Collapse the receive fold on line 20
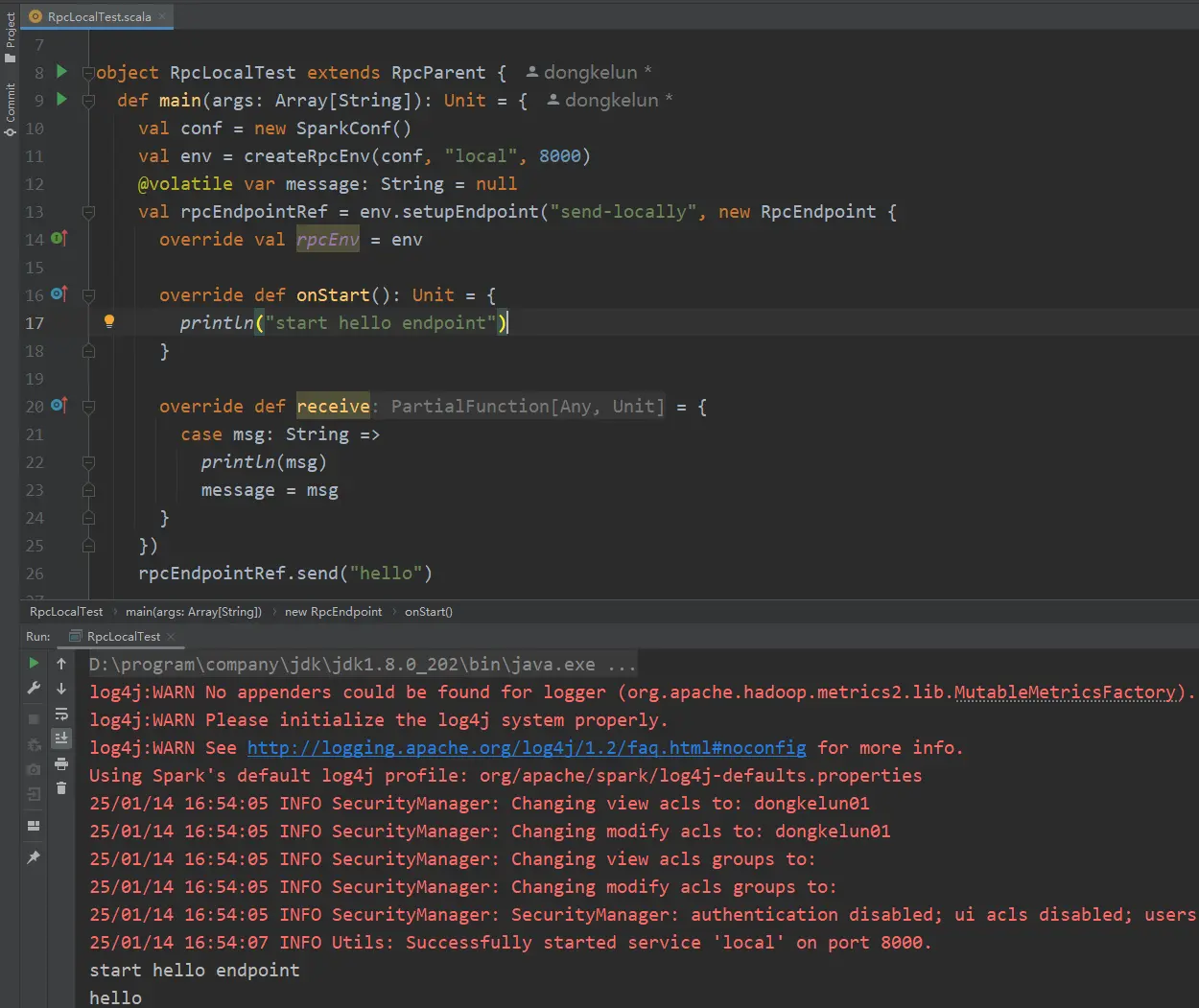This screenshot has height=1008, width=1199. 88,407
